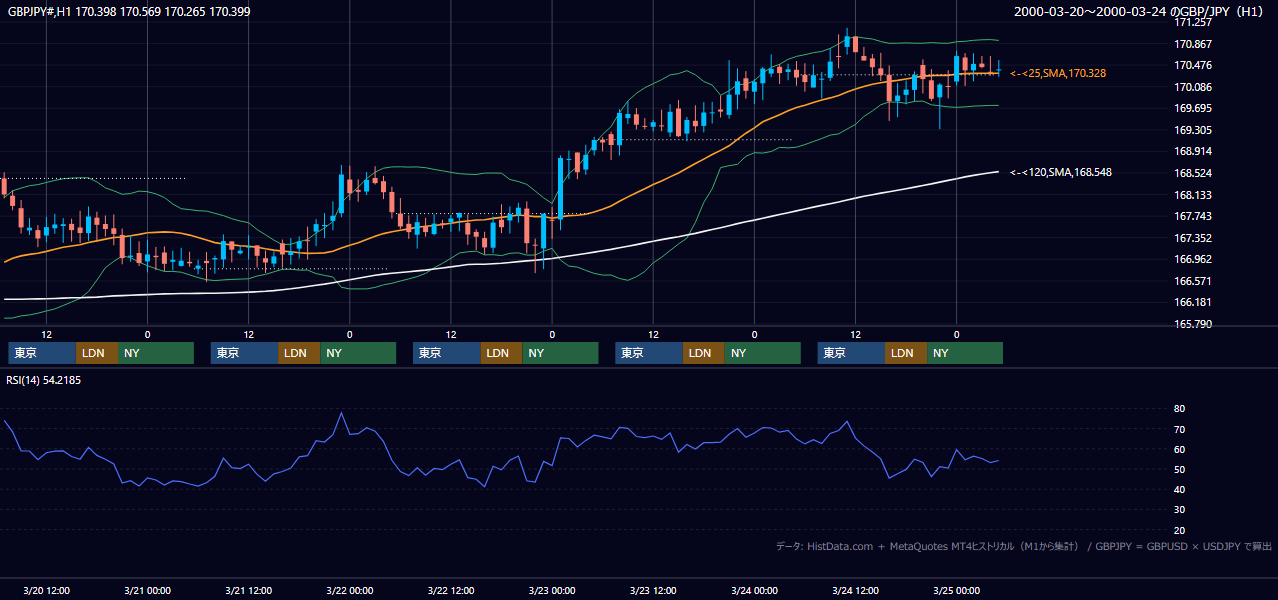1278x600 pixels.
Task: Click the leftmost 東京 session box
Action: click(x=42, y=353)
